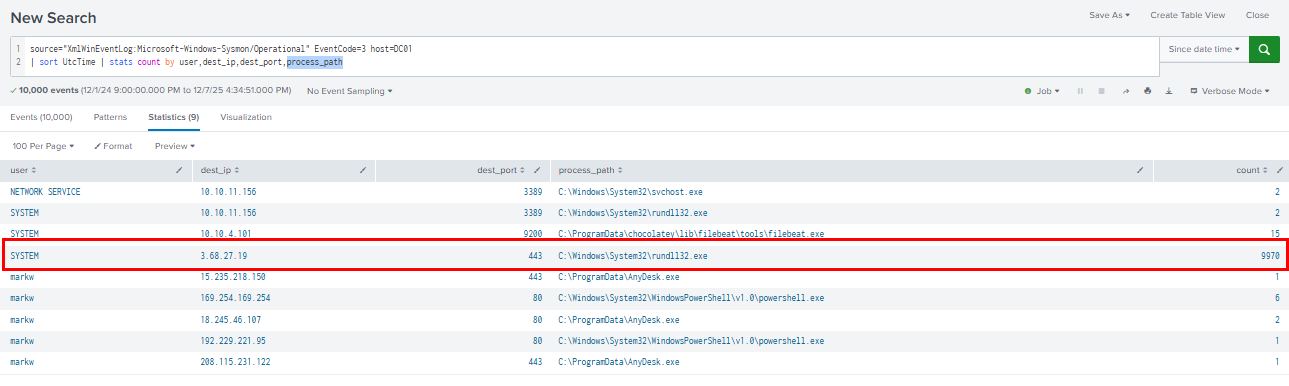Switch to the Patterns tab
This screenshot has width=1289, height=386.
(x=110, y=117)
